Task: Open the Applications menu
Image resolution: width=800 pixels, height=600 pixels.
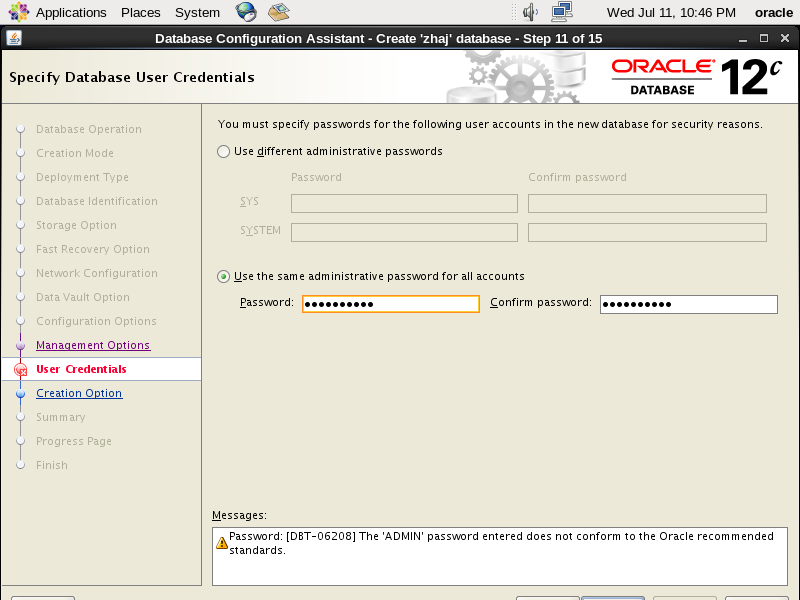Action: tap(71, 12)
